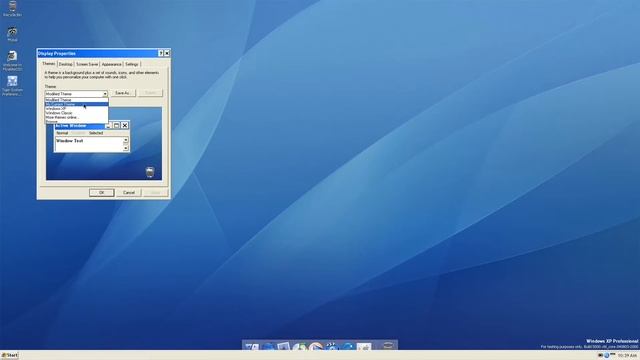This screenshot has width=640, height=360.
Task: Choose More themes online from the list
Action: [76, 117]
